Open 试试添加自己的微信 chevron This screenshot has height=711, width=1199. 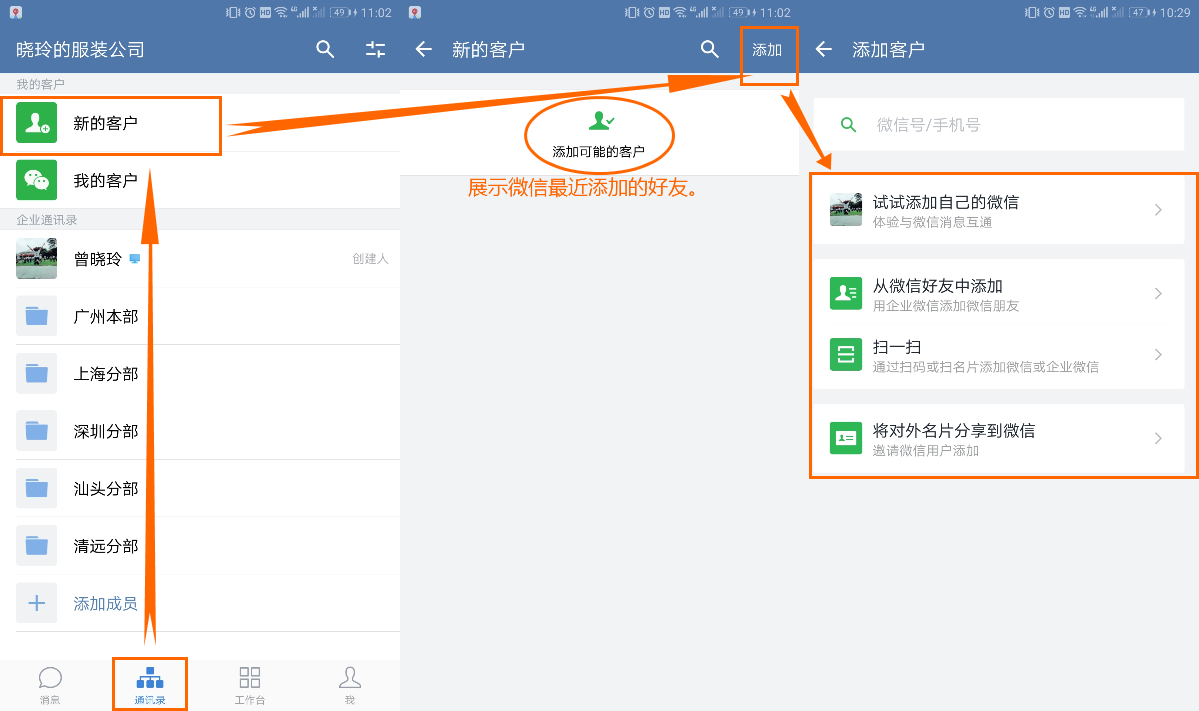1158,209
